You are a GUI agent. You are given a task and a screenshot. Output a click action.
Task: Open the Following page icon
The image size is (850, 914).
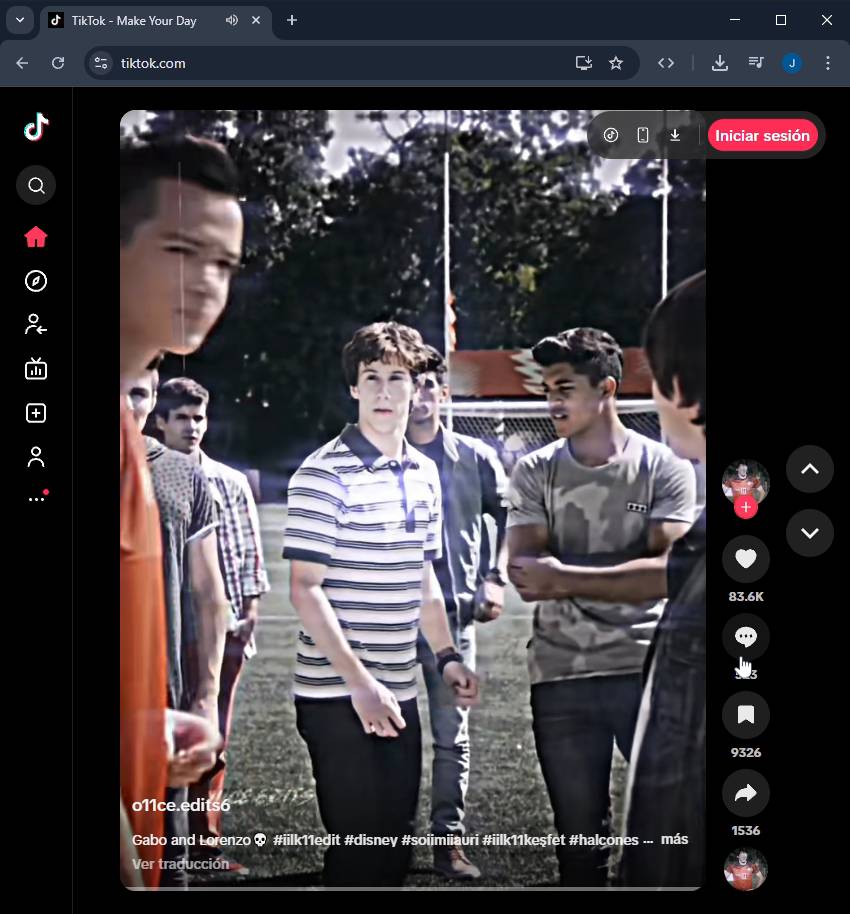pyautogui.click(x=36, y=324)
